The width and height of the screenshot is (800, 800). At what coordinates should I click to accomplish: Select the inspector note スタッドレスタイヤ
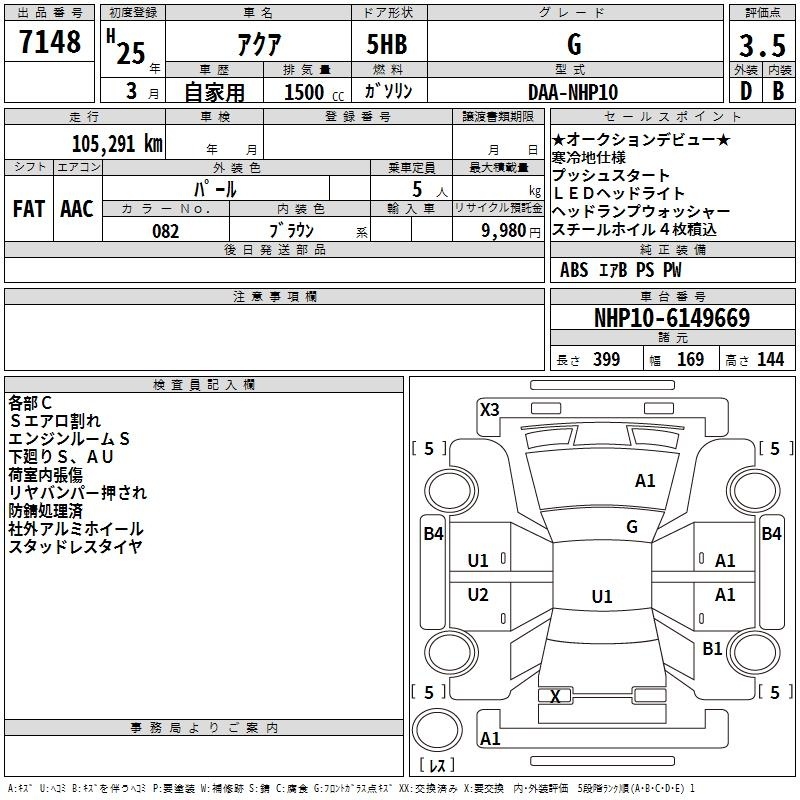(x=76, y=546)
